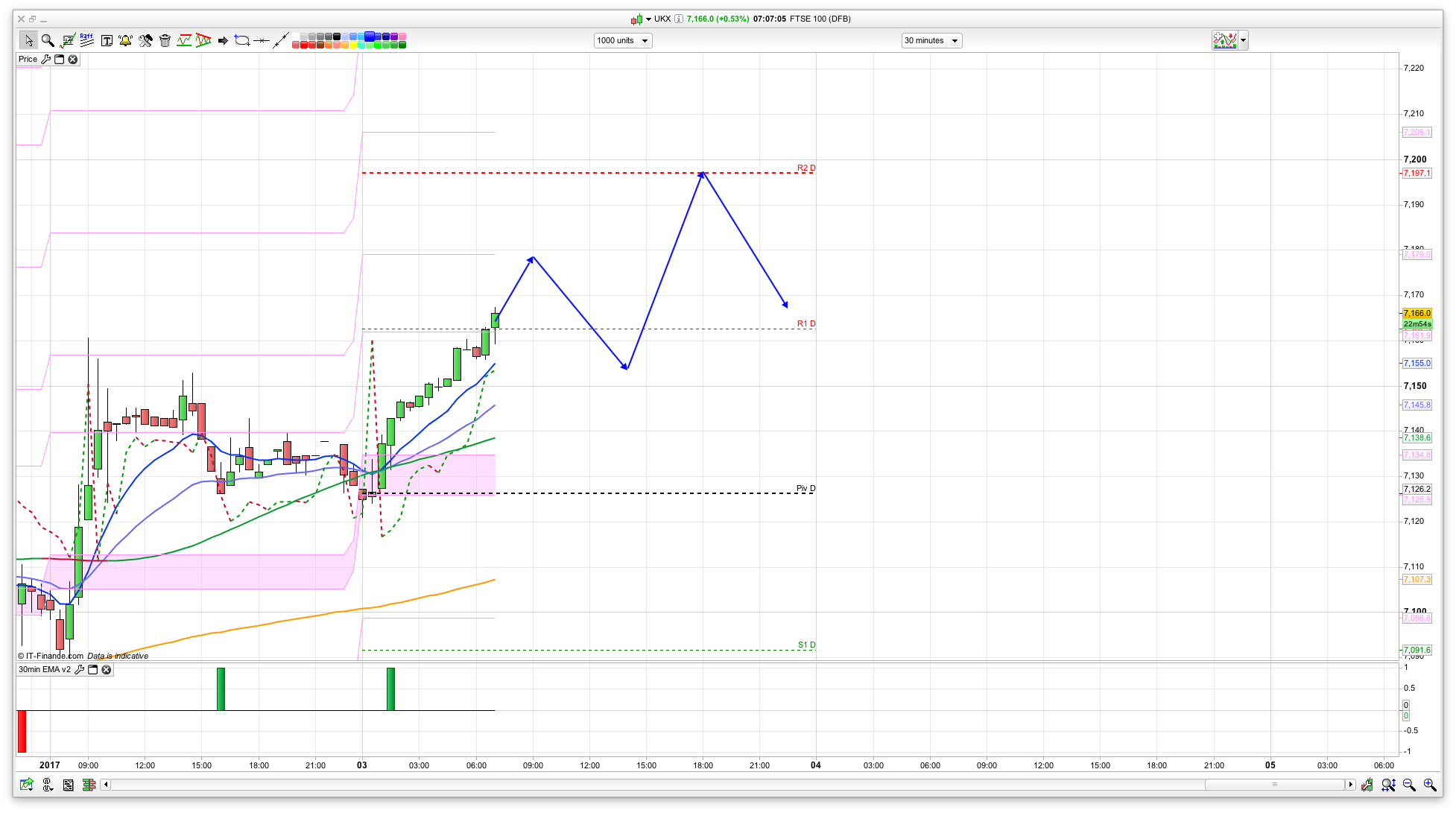Screen dimensions: 1456x813
Task: Close the Price panel with X
Action: pyautogui.click(x=73, y=60)
